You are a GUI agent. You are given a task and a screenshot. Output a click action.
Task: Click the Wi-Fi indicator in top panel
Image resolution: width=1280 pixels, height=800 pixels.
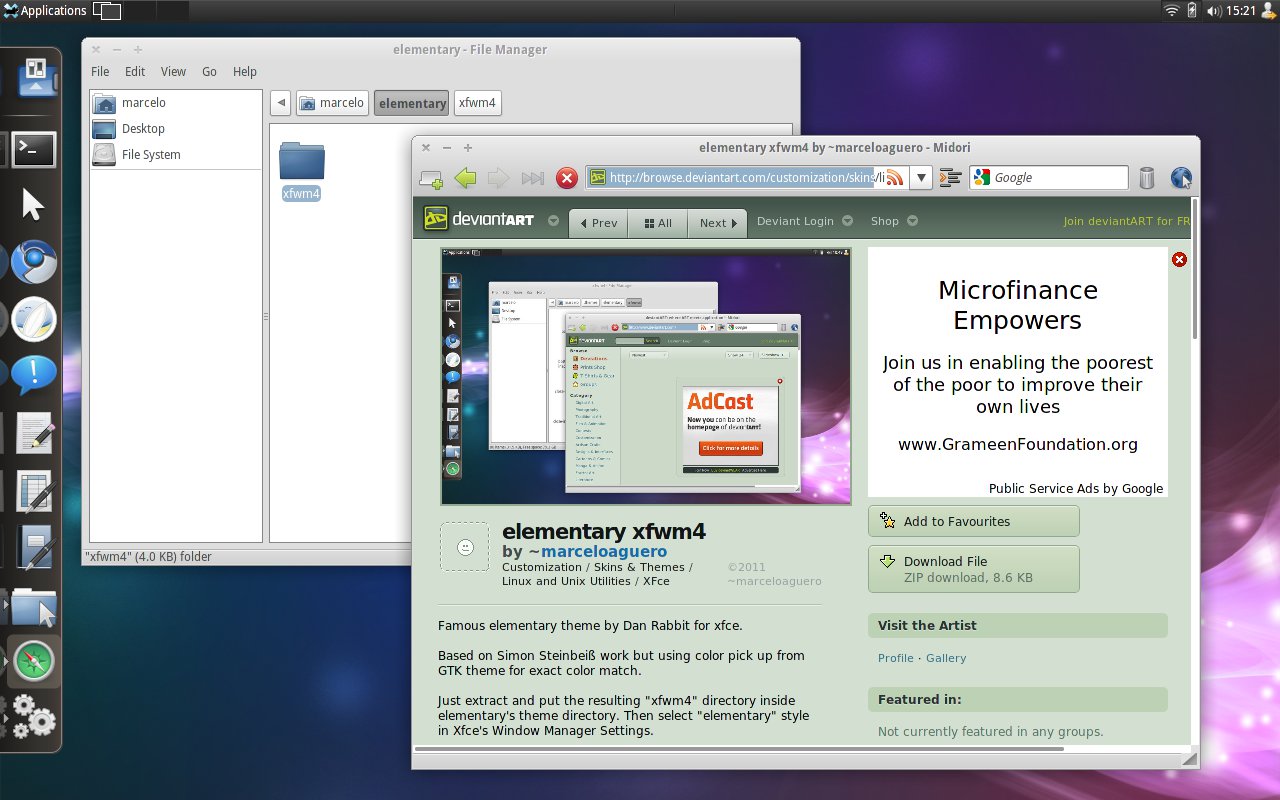click(x=1171, y=10)
